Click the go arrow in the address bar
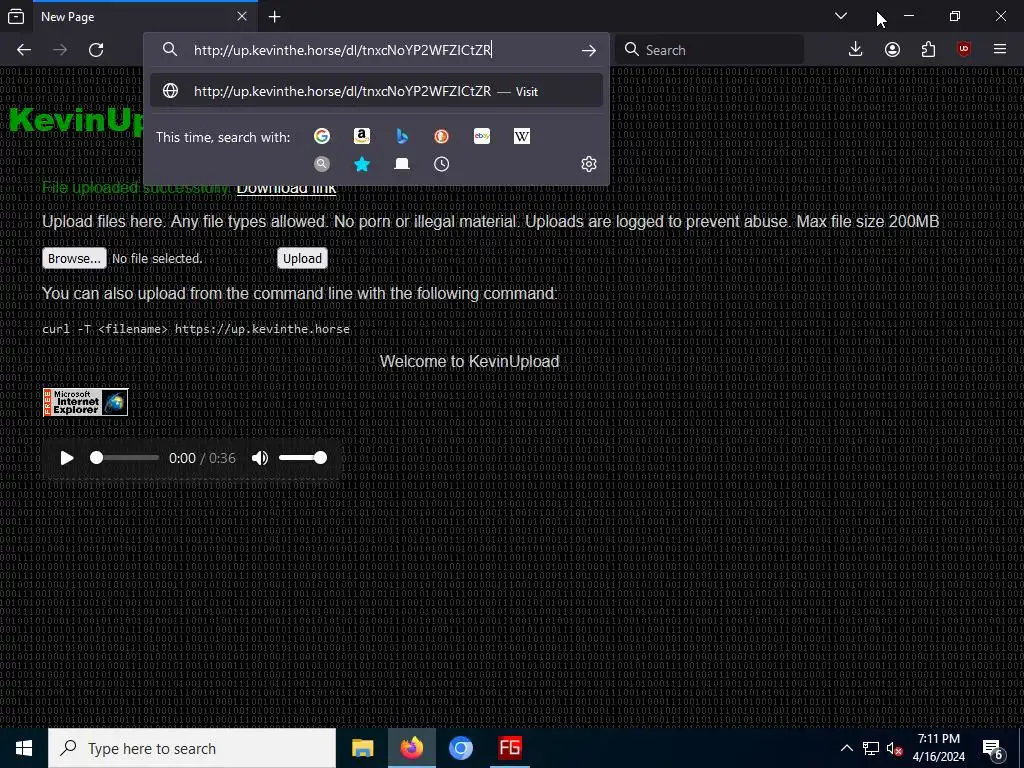The height and width of the screenshot is (768, 1024). [x=589, y=50]
